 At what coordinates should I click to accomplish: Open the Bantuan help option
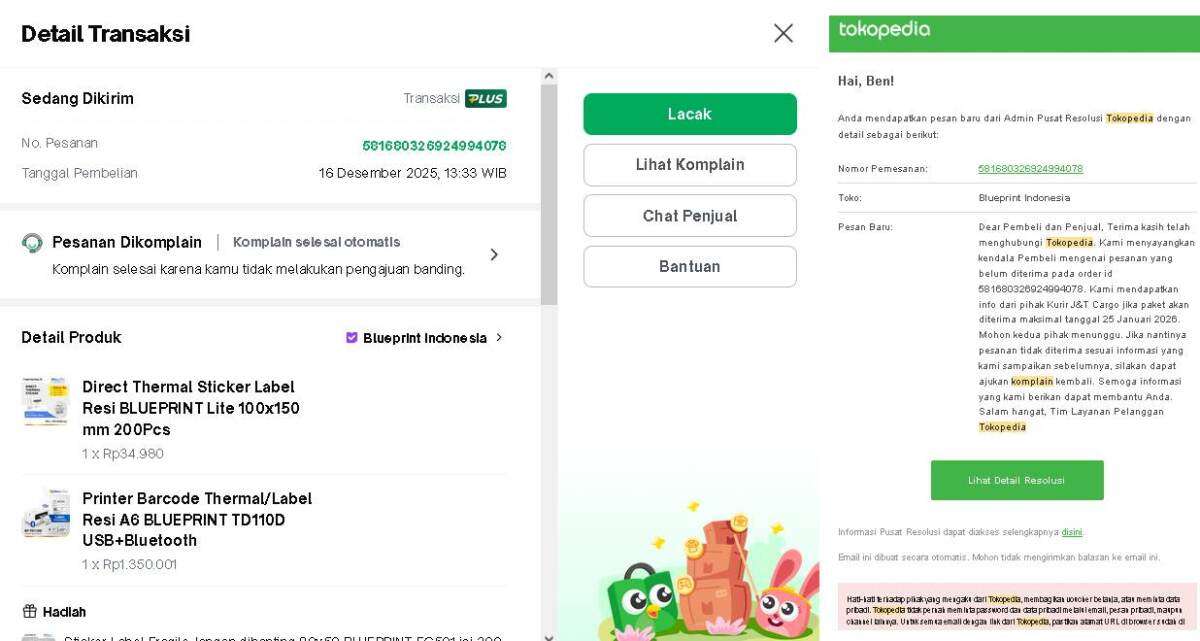pos(690,267)
